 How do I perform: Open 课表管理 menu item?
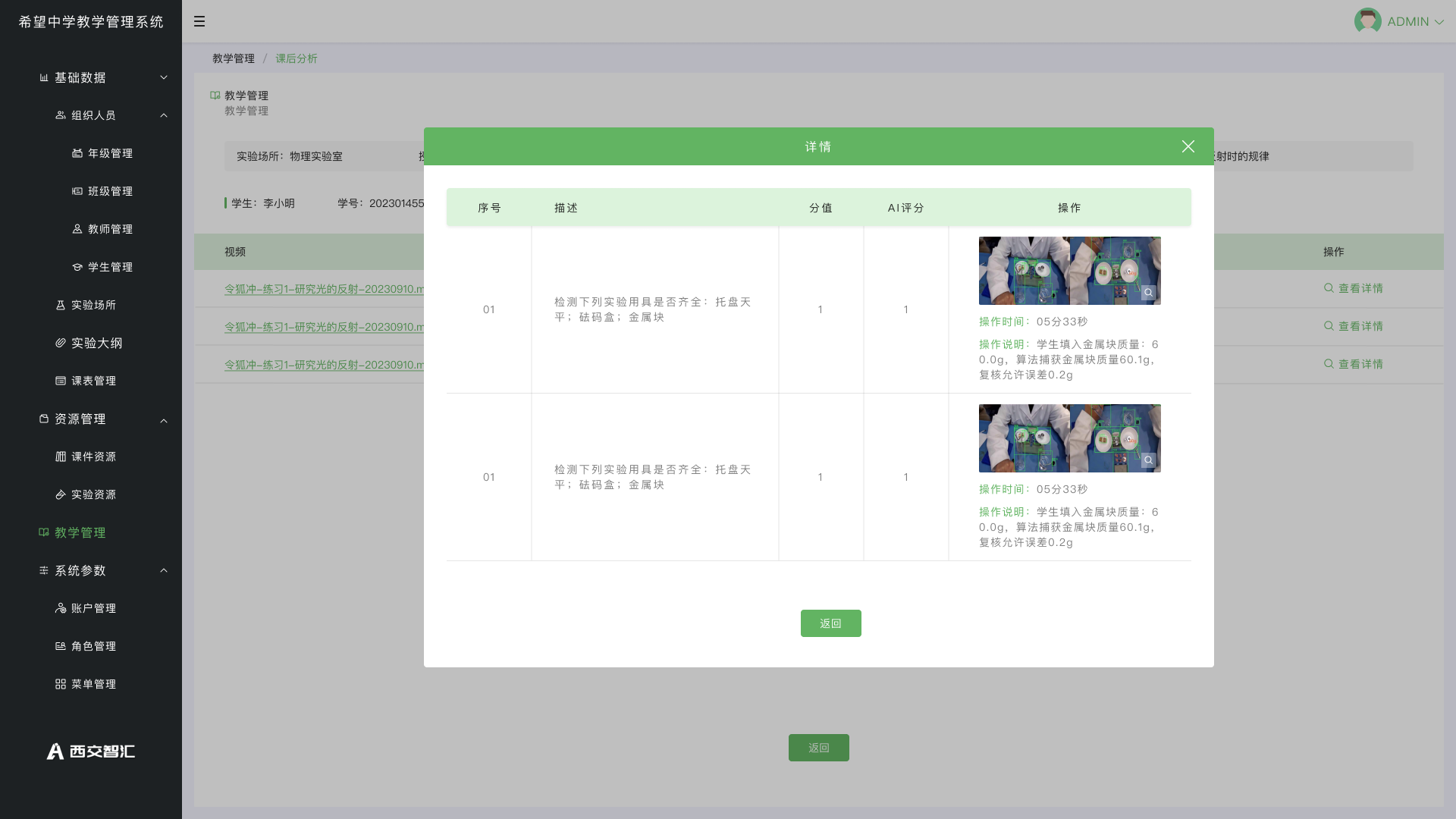point(93,381)
